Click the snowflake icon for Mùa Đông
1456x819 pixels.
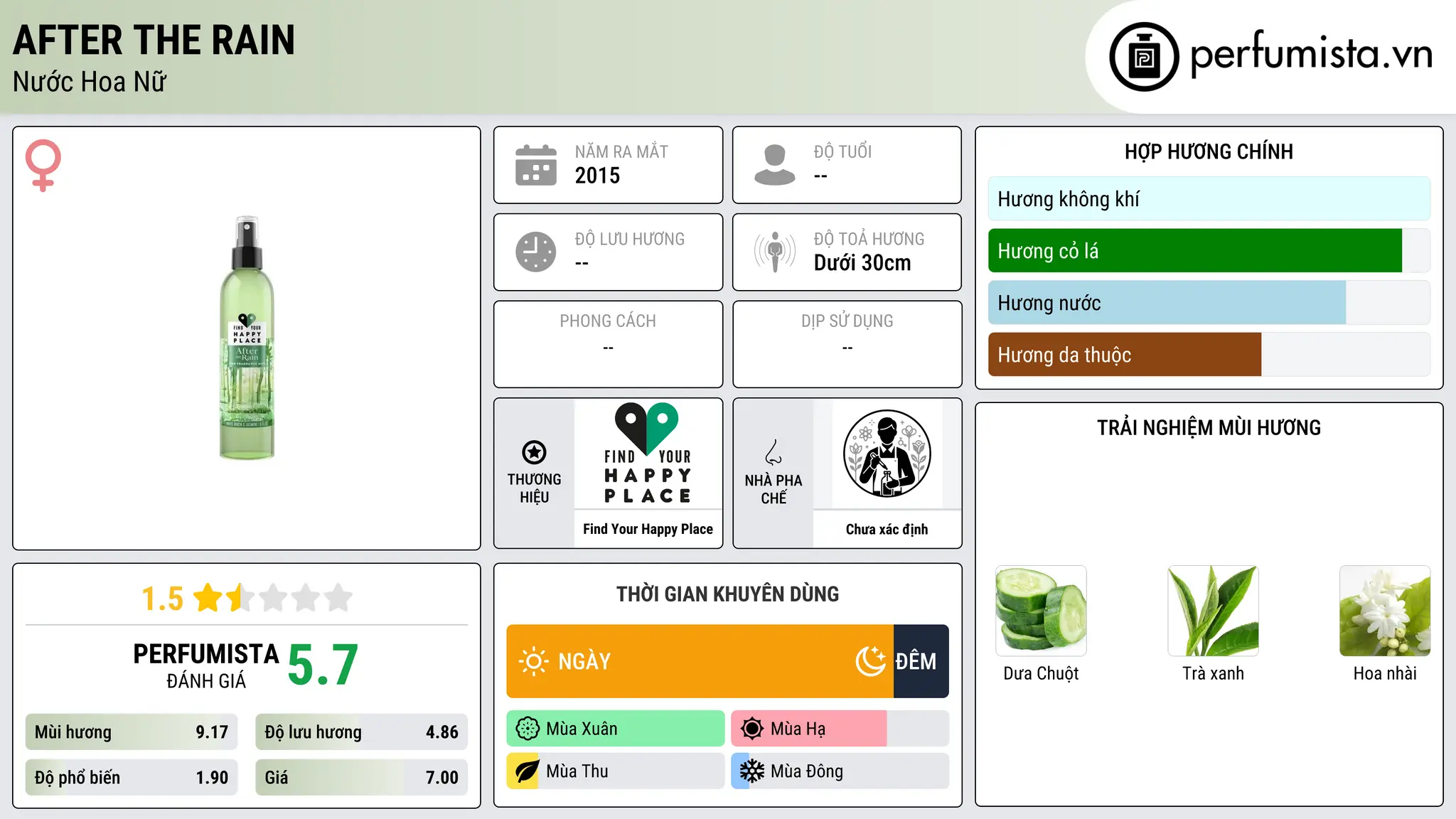[752, 771]
